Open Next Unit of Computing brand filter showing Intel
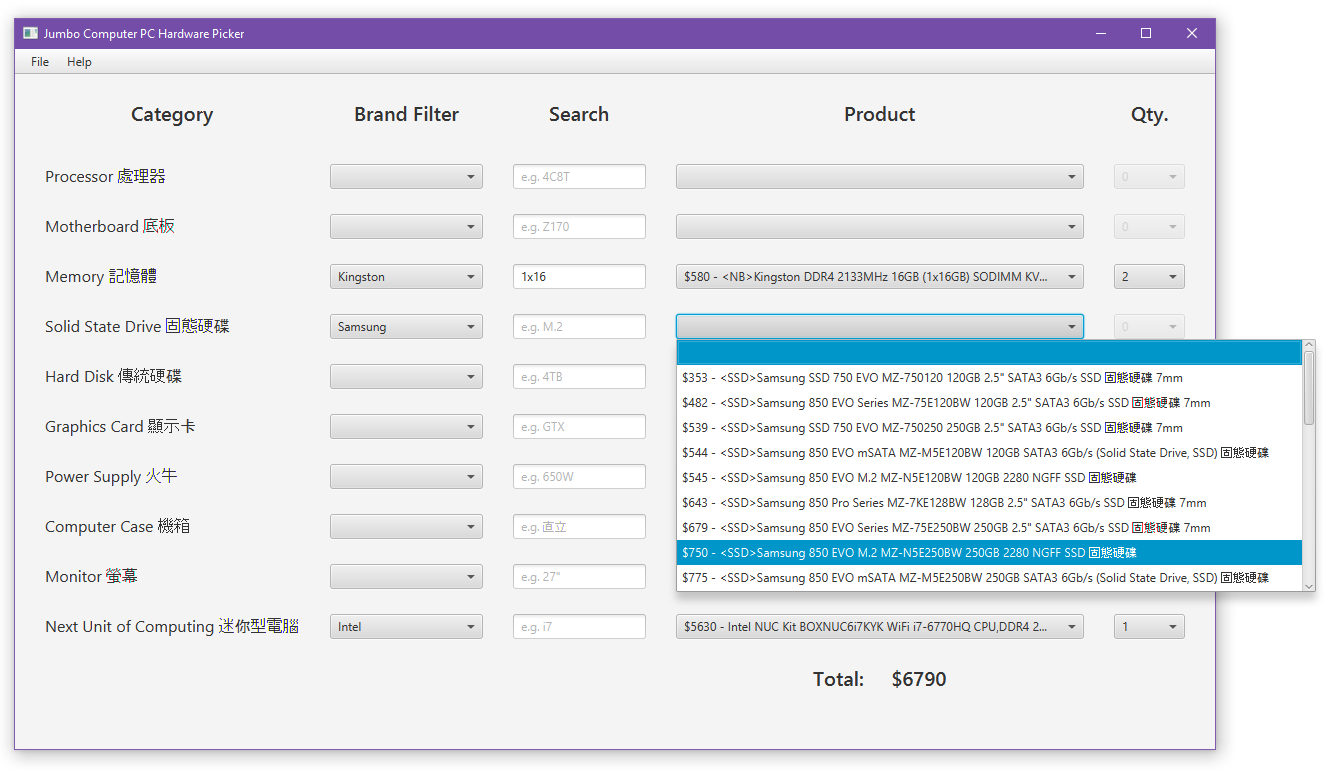Viewport: 1337px width, 777px height. (406, 627)
